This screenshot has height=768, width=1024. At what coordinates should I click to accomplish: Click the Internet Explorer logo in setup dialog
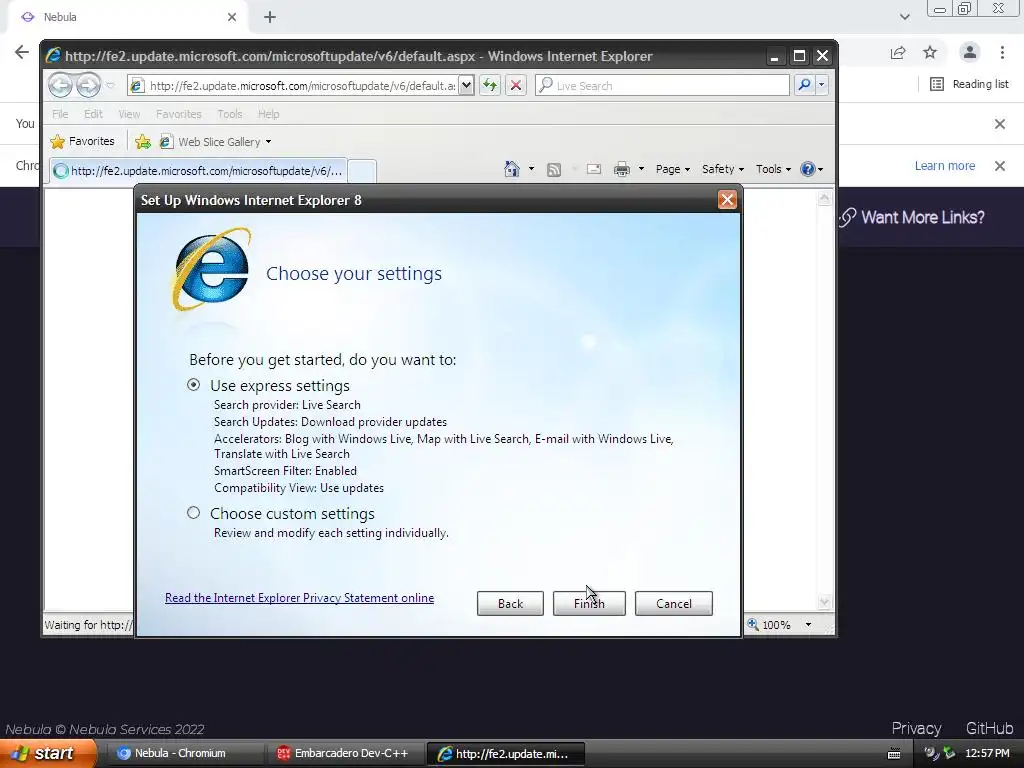pyautogui.click(x=211, y=269)
